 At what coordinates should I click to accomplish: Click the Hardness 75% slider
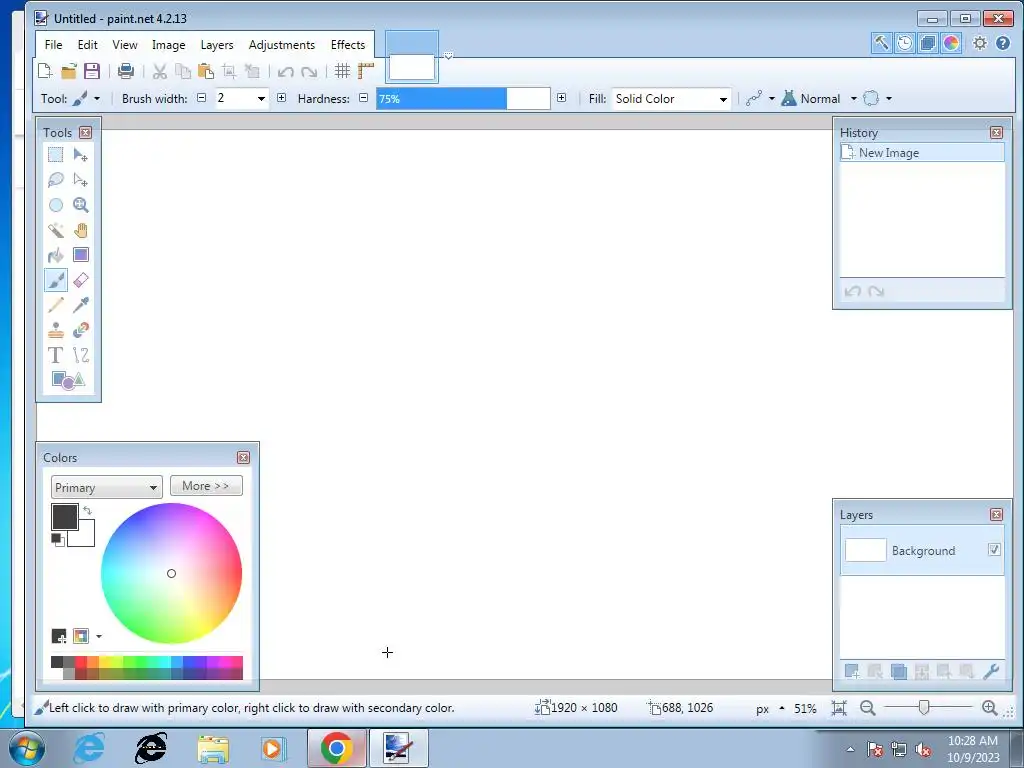[463, 99]
